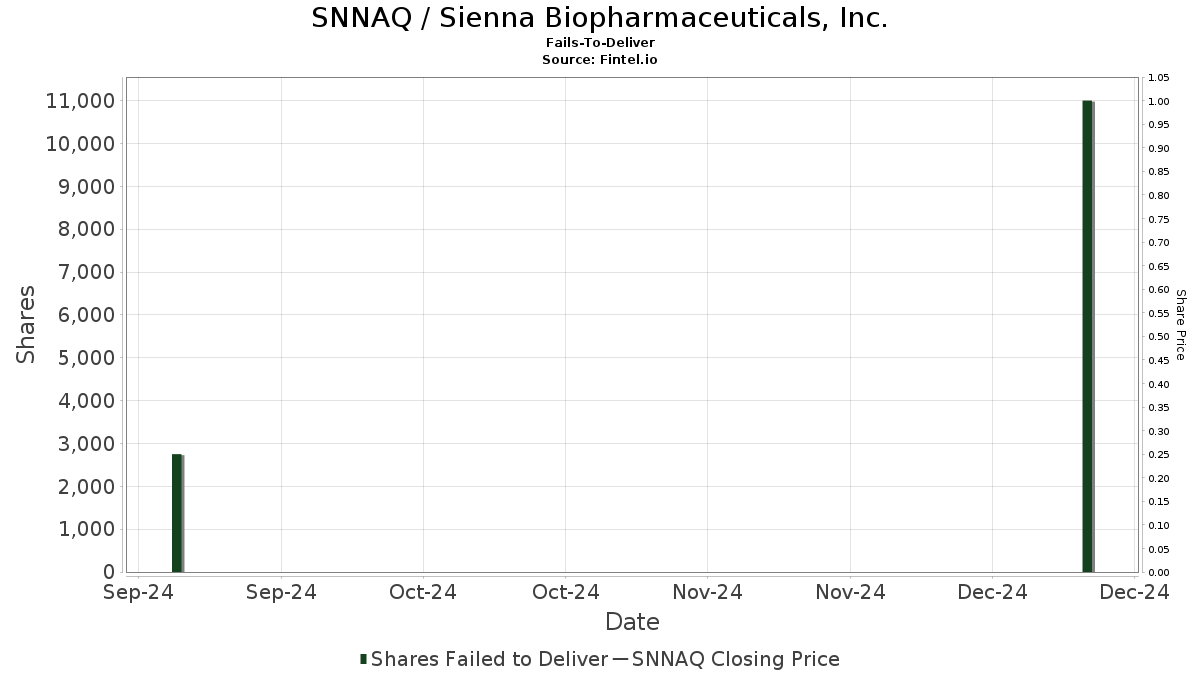Click the green Shares Failed to Deliver legend swatch
Viewport: 1200px width, 675px height.
click(364, 659)
